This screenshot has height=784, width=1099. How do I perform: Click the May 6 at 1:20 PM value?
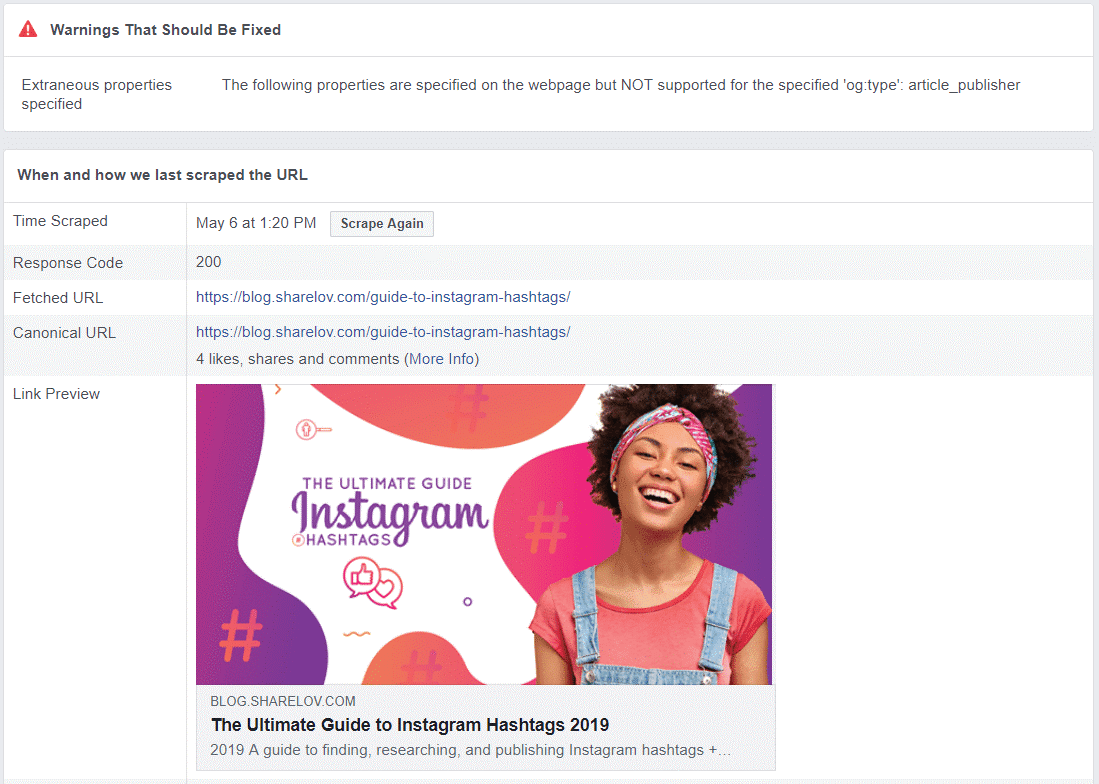tap(256, 223)
